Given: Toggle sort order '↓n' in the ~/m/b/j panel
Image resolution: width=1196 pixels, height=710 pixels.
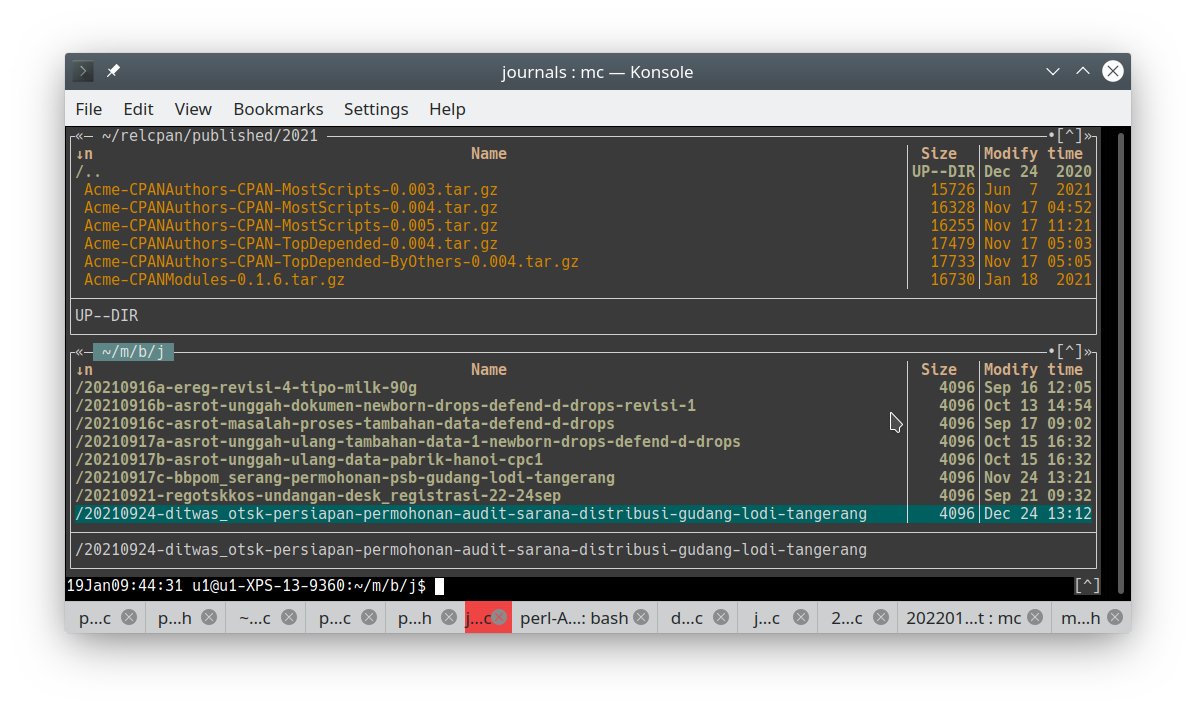Looking at the screenshot, I should 84,370.
